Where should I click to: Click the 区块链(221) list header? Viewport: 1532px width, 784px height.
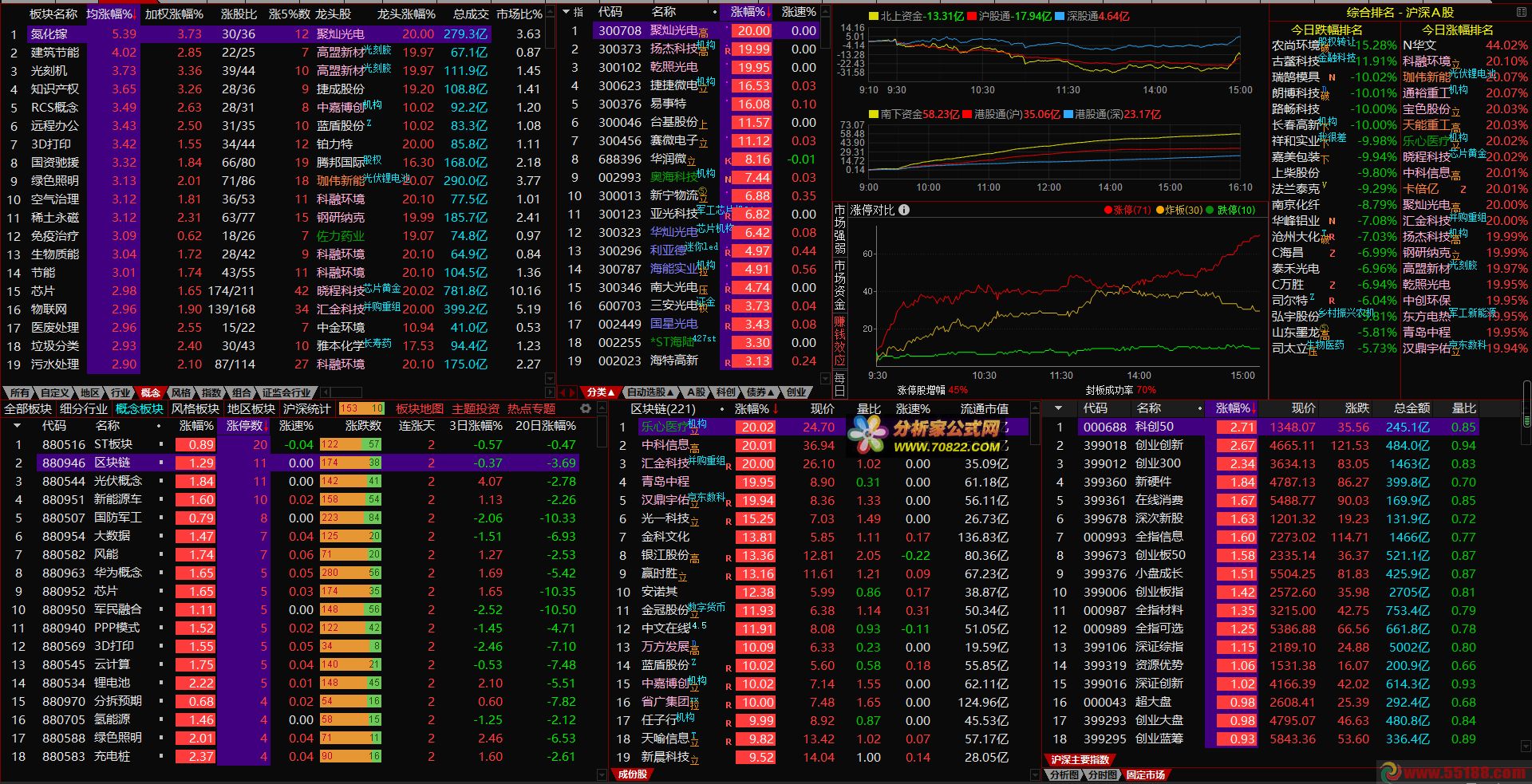(663, 408)
